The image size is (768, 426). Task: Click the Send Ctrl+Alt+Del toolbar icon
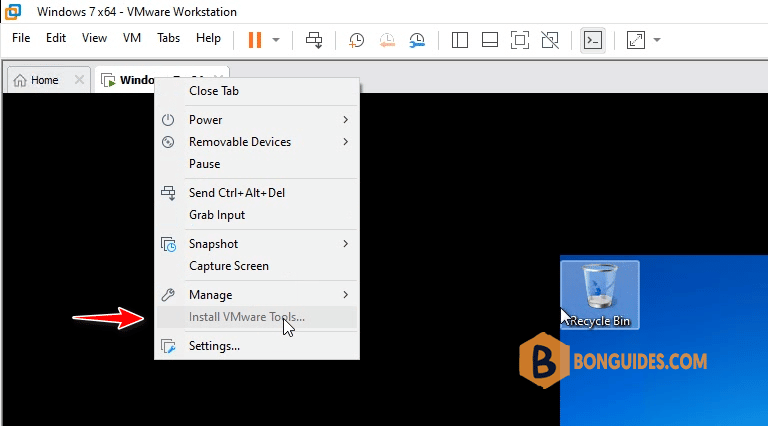point(314,40)
